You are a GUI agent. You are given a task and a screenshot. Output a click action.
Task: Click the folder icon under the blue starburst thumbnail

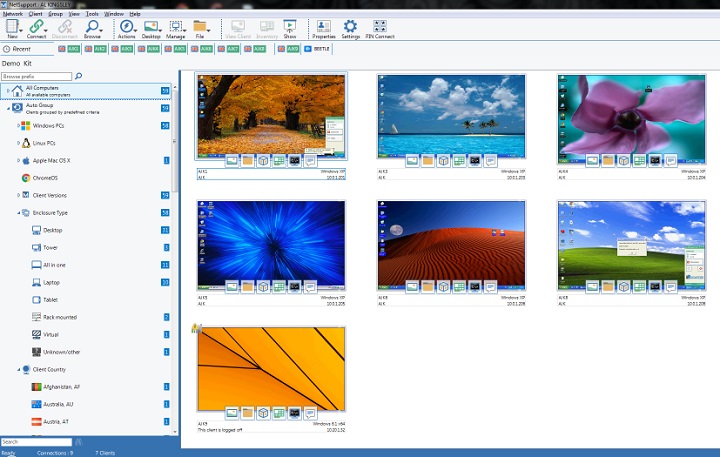tap(248, 287)
